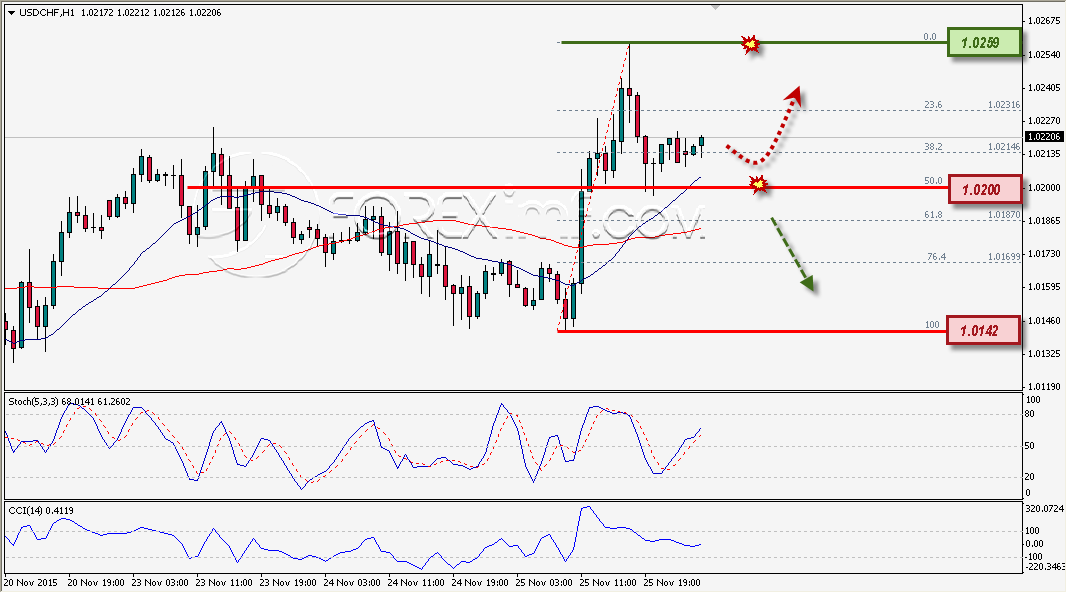The height and width of the screenshot is (593, 1067).
Task: Click the 20 Nov 2015 time label
Action: (31, 583)
